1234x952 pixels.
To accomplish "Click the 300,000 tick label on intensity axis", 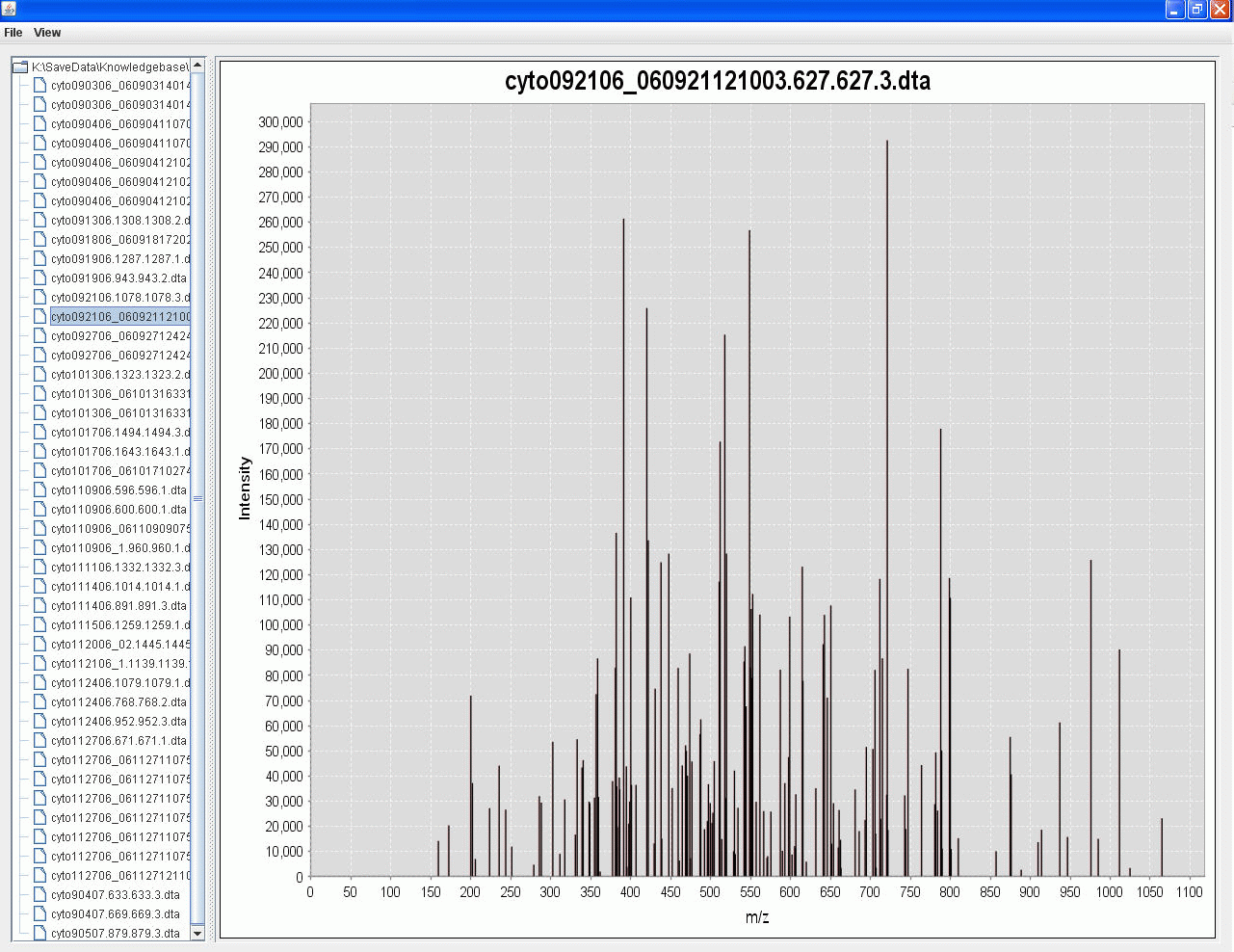I will 280,121.
